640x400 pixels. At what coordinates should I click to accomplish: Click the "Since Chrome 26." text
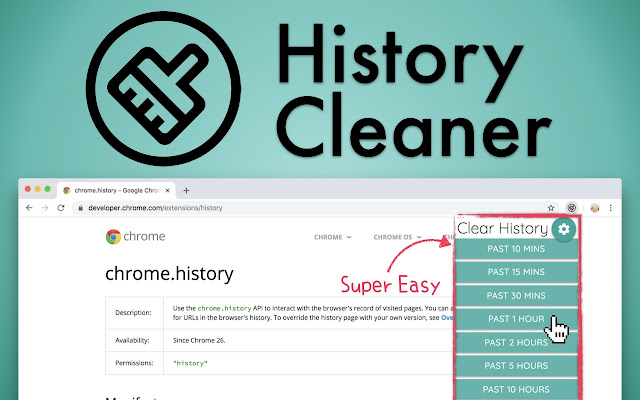pyautogui.click(x=199, y=340)
